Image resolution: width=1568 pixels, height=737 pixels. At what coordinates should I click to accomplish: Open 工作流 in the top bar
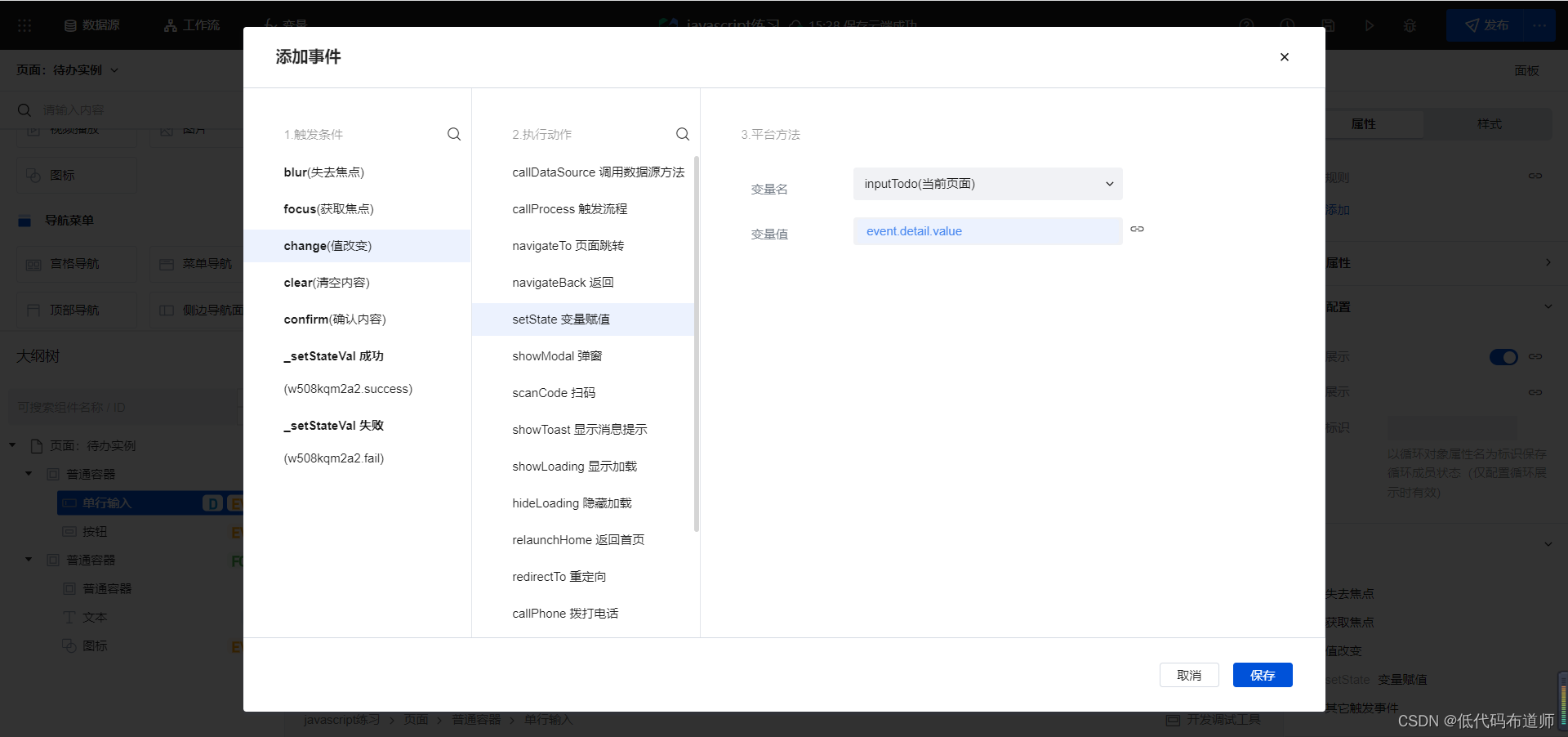(x=192, y=25)
